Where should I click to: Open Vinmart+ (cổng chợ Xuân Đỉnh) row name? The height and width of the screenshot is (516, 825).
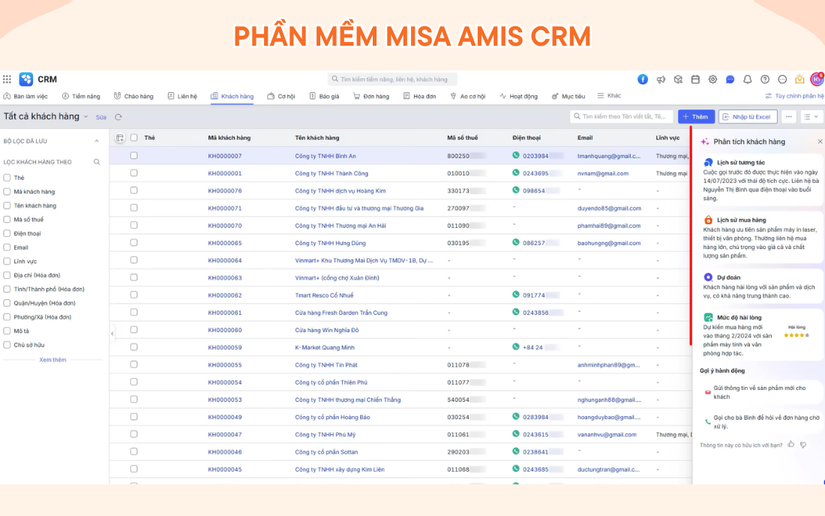point(337,278)
